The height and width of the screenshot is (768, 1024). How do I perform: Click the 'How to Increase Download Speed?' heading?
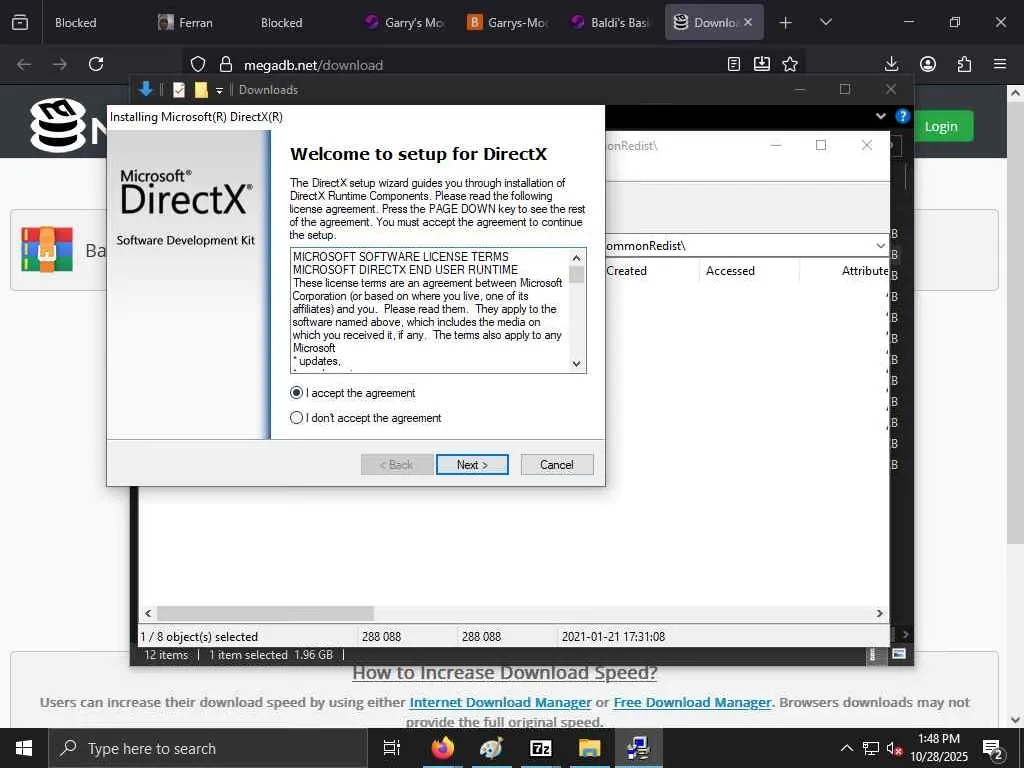point(504,673)
